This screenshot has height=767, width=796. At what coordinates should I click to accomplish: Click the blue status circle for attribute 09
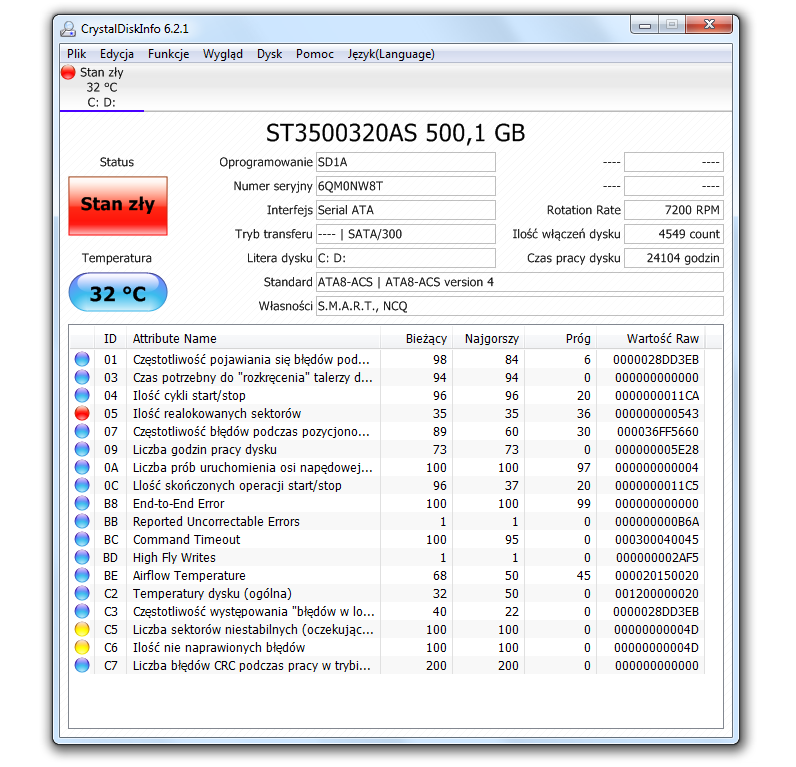click(82, 450)
